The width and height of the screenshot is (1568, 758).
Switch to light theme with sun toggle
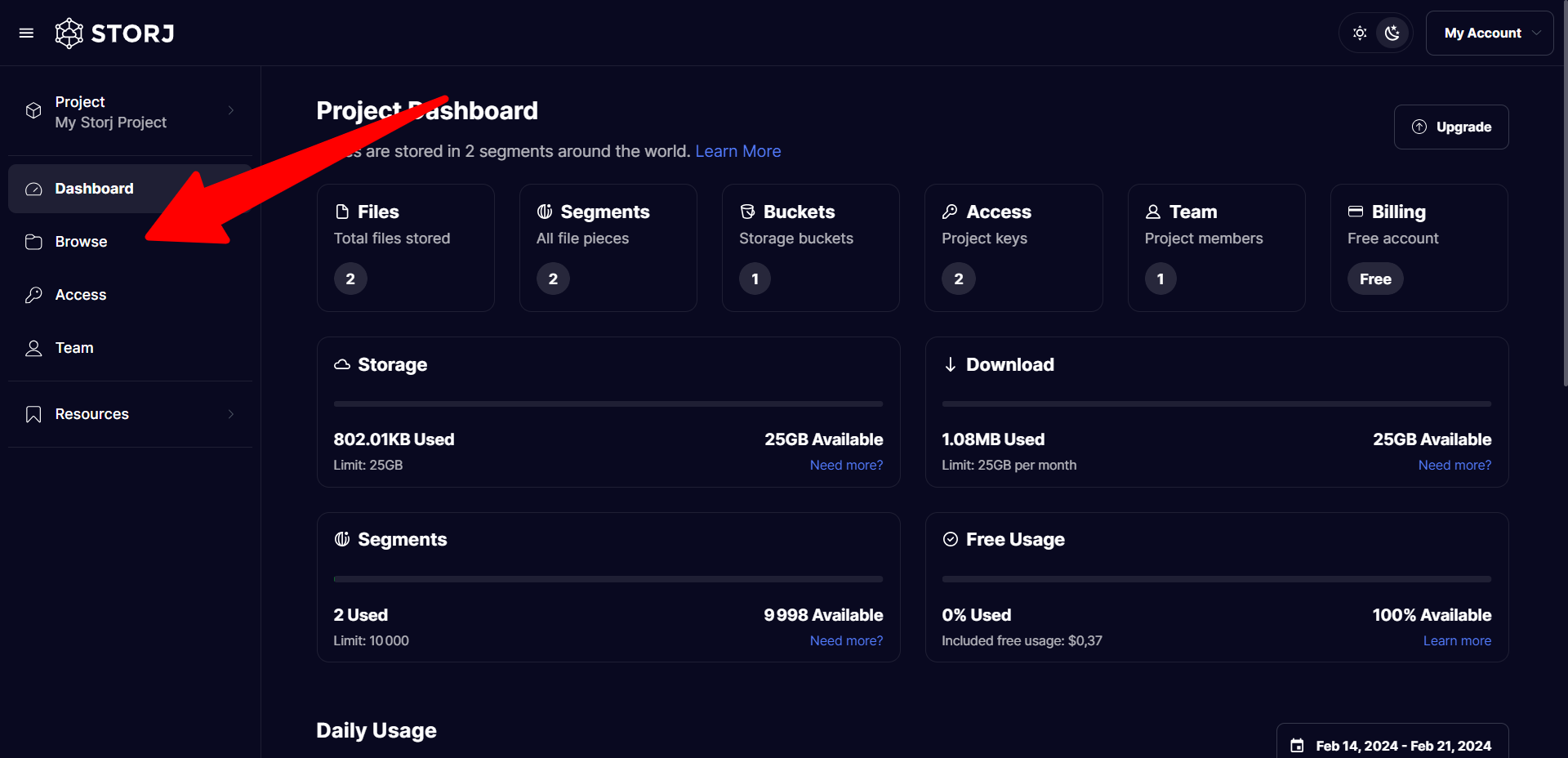(x=1360, y=33)
